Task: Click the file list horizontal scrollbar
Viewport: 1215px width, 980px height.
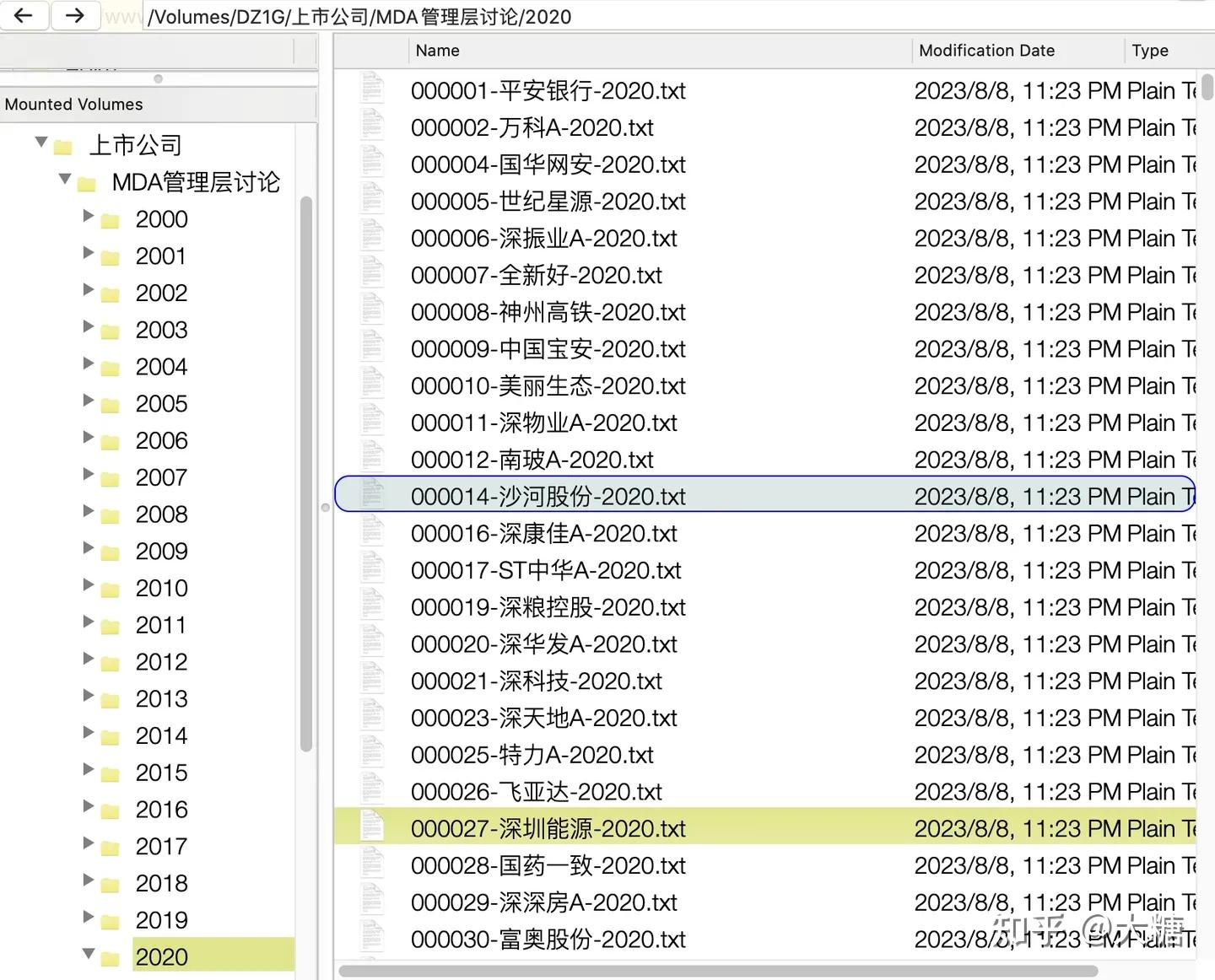Action: pos(718,972)
